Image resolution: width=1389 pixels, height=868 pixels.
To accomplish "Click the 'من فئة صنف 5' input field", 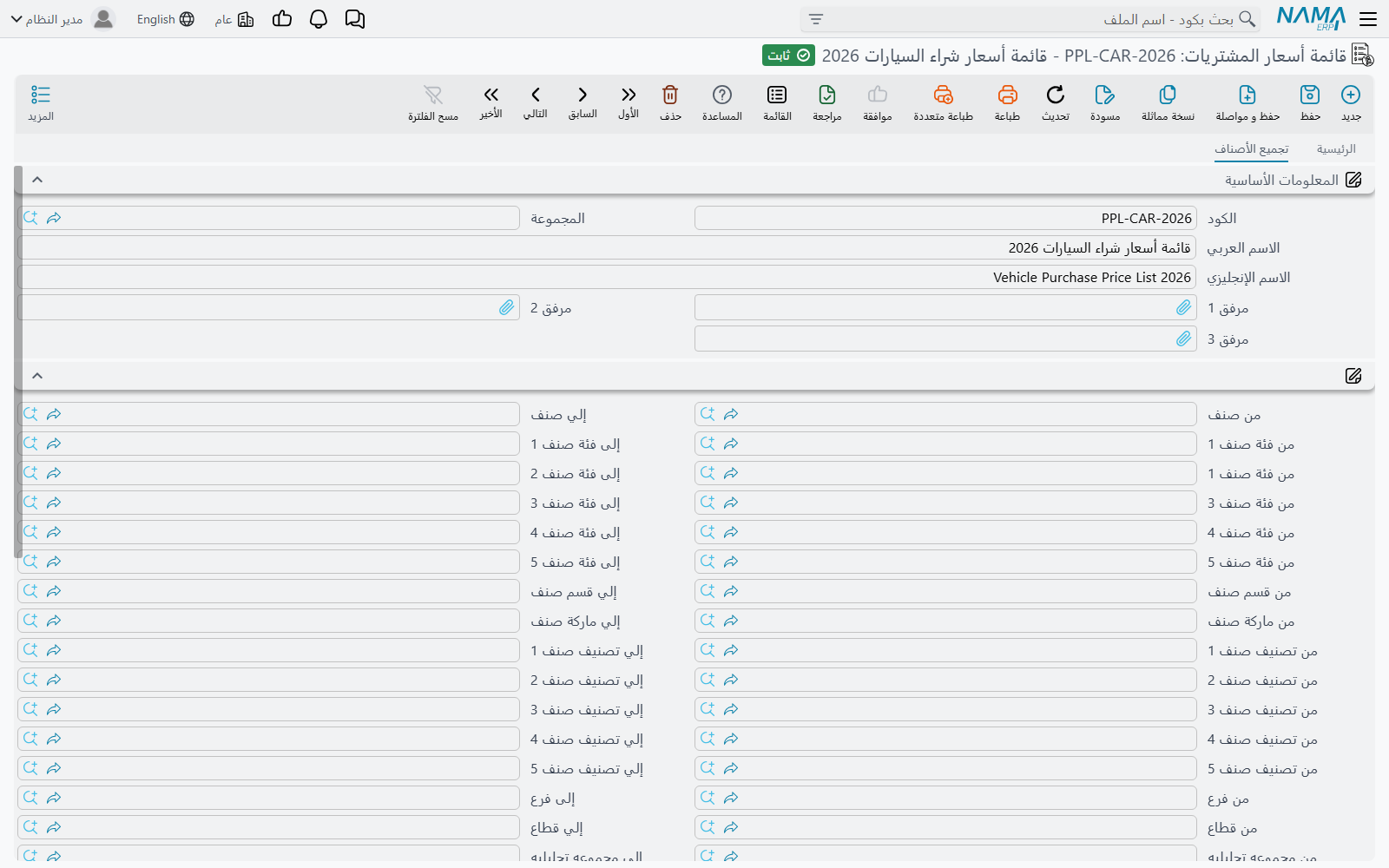I will 945,562.
